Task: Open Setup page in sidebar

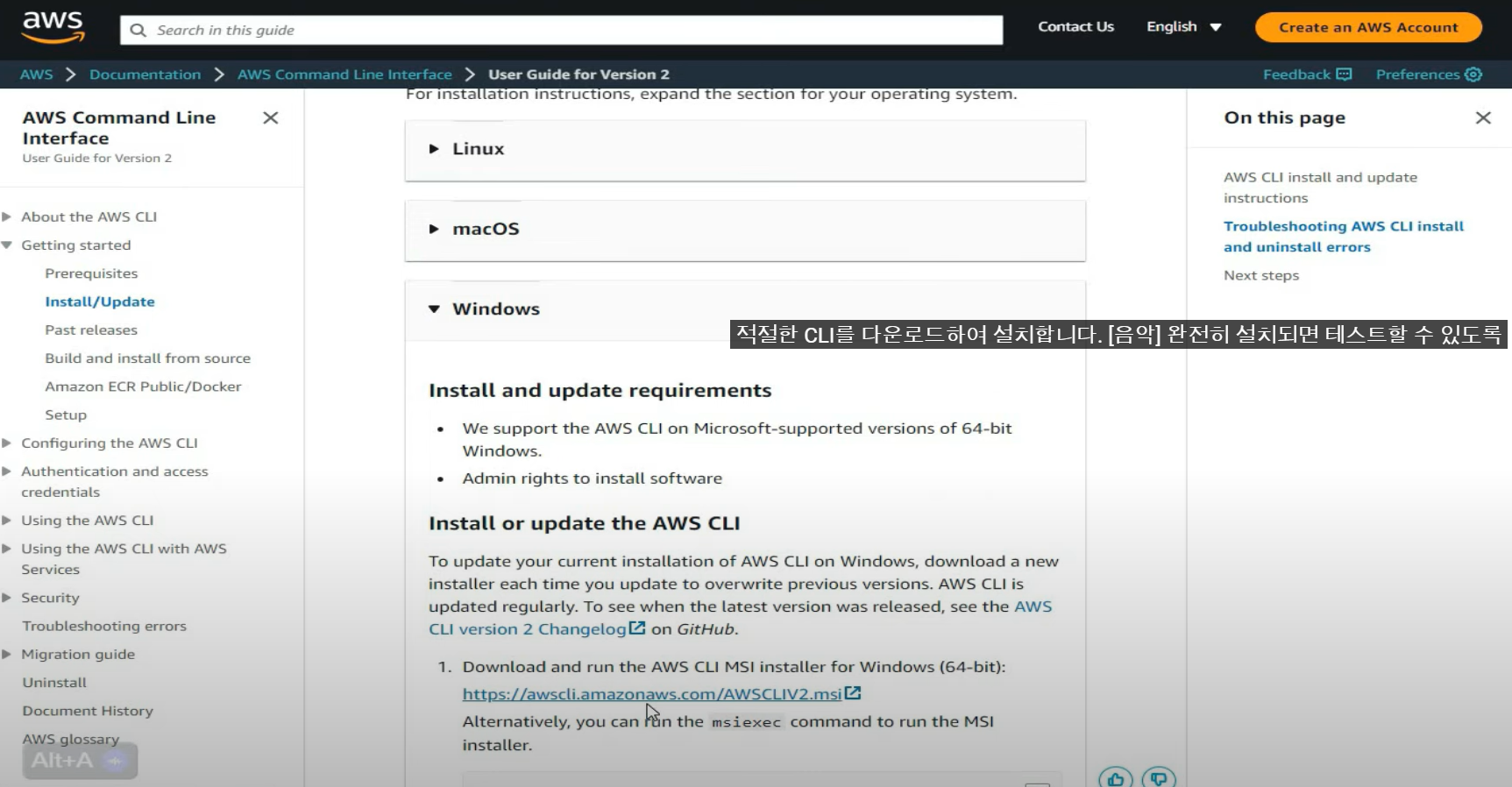Action: pyautogui.click(x=66, y=415)
